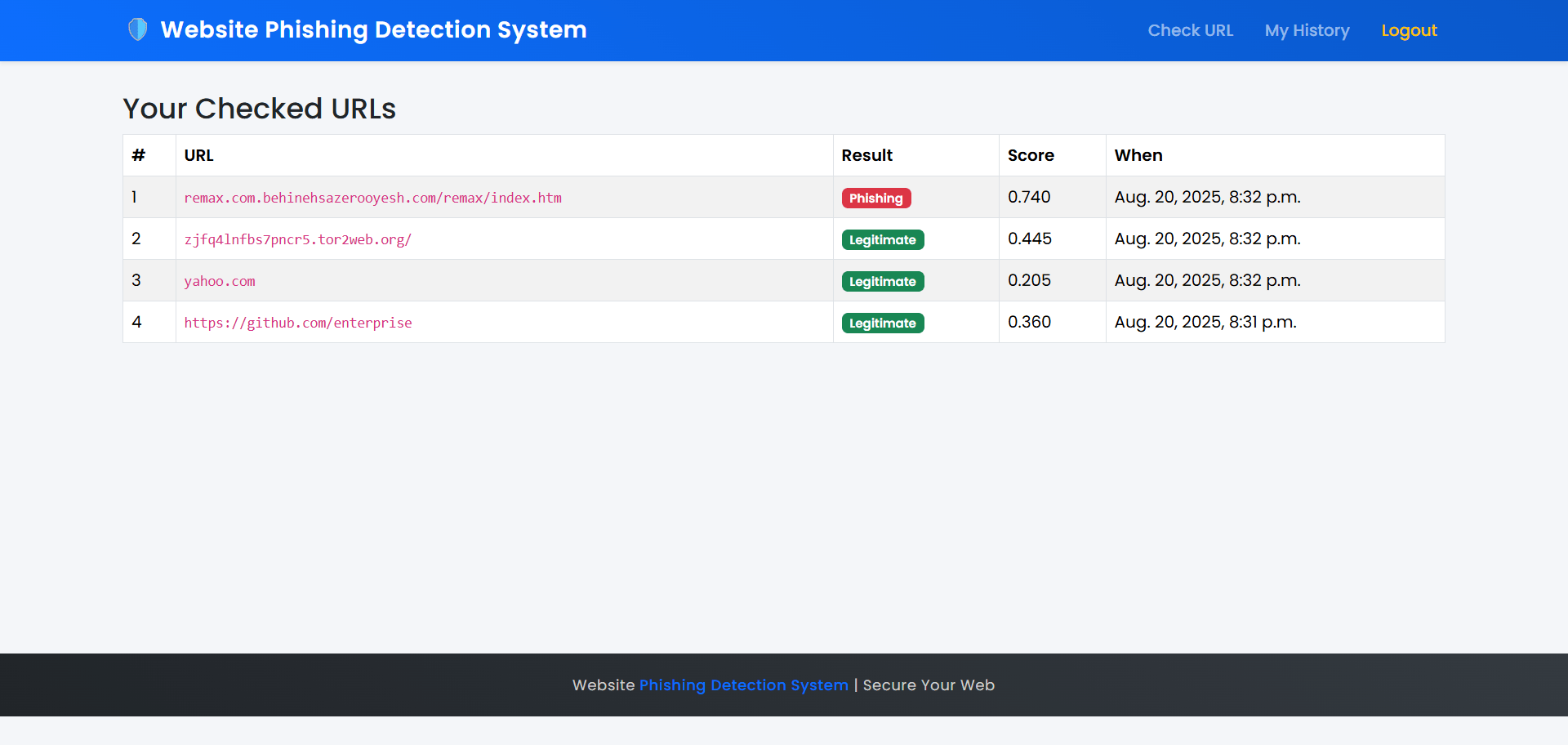Screen dimensions: 1568x745
Task: Click the Website Phishing Detection System title
Action: pyautogui.click(x=373, y=30)
